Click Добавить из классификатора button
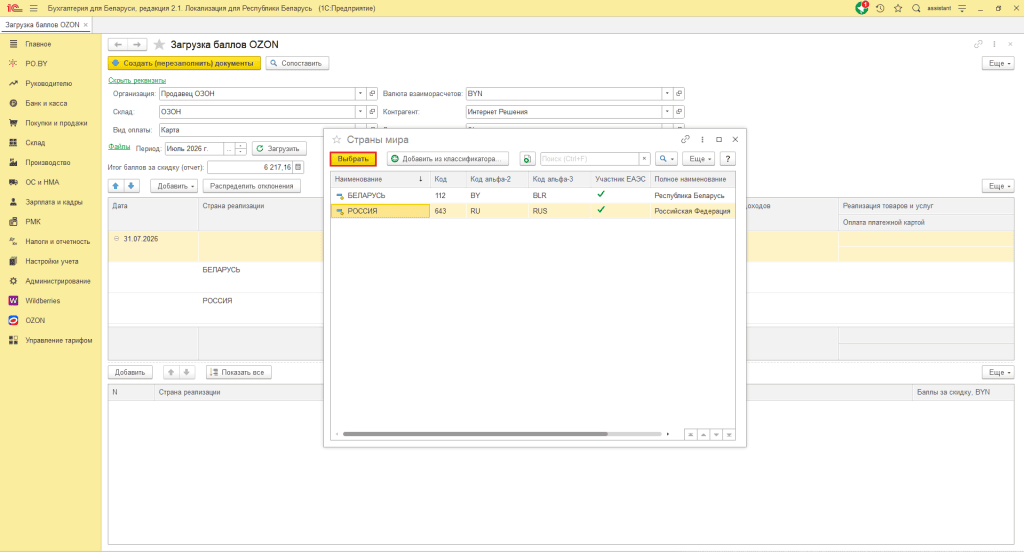 (x=448, y=159)
